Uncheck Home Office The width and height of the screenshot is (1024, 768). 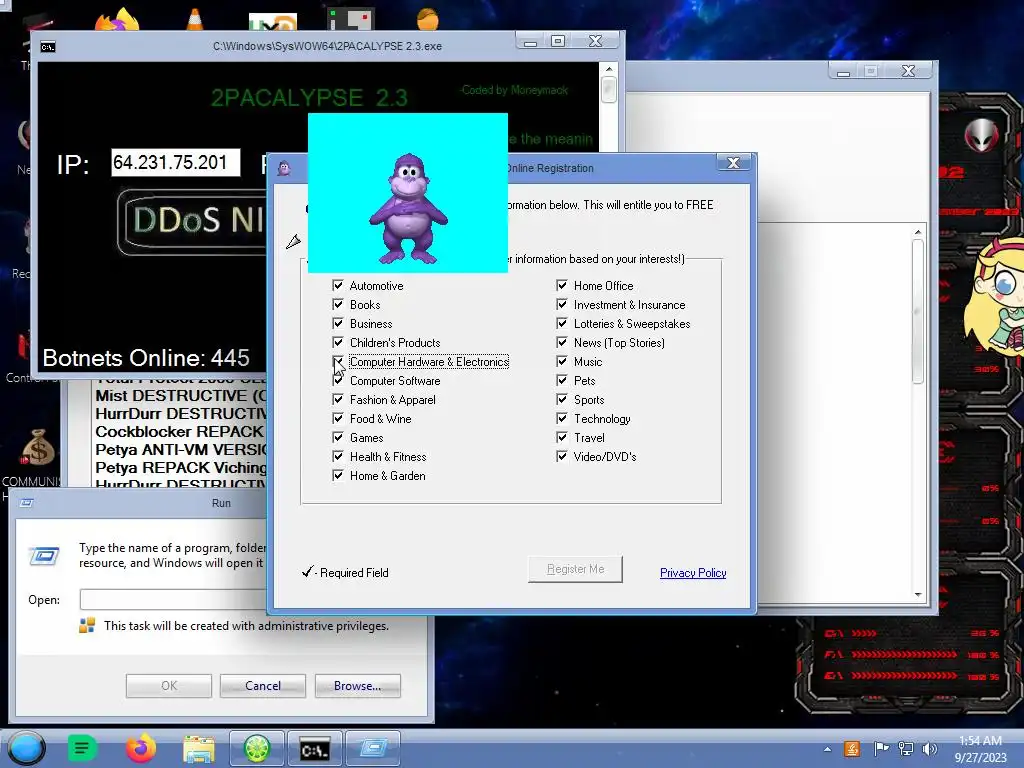coord(562,285)
